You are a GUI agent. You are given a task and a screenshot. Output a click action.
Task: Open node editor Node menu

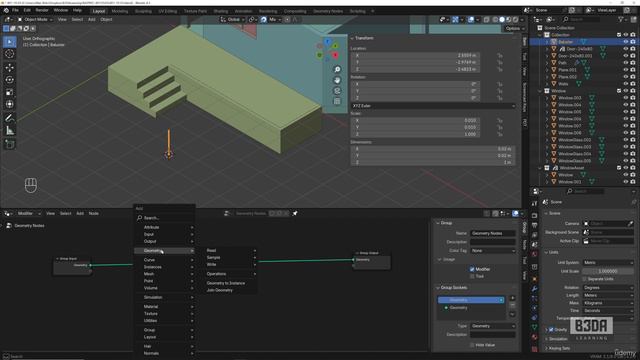pos(93,213)
